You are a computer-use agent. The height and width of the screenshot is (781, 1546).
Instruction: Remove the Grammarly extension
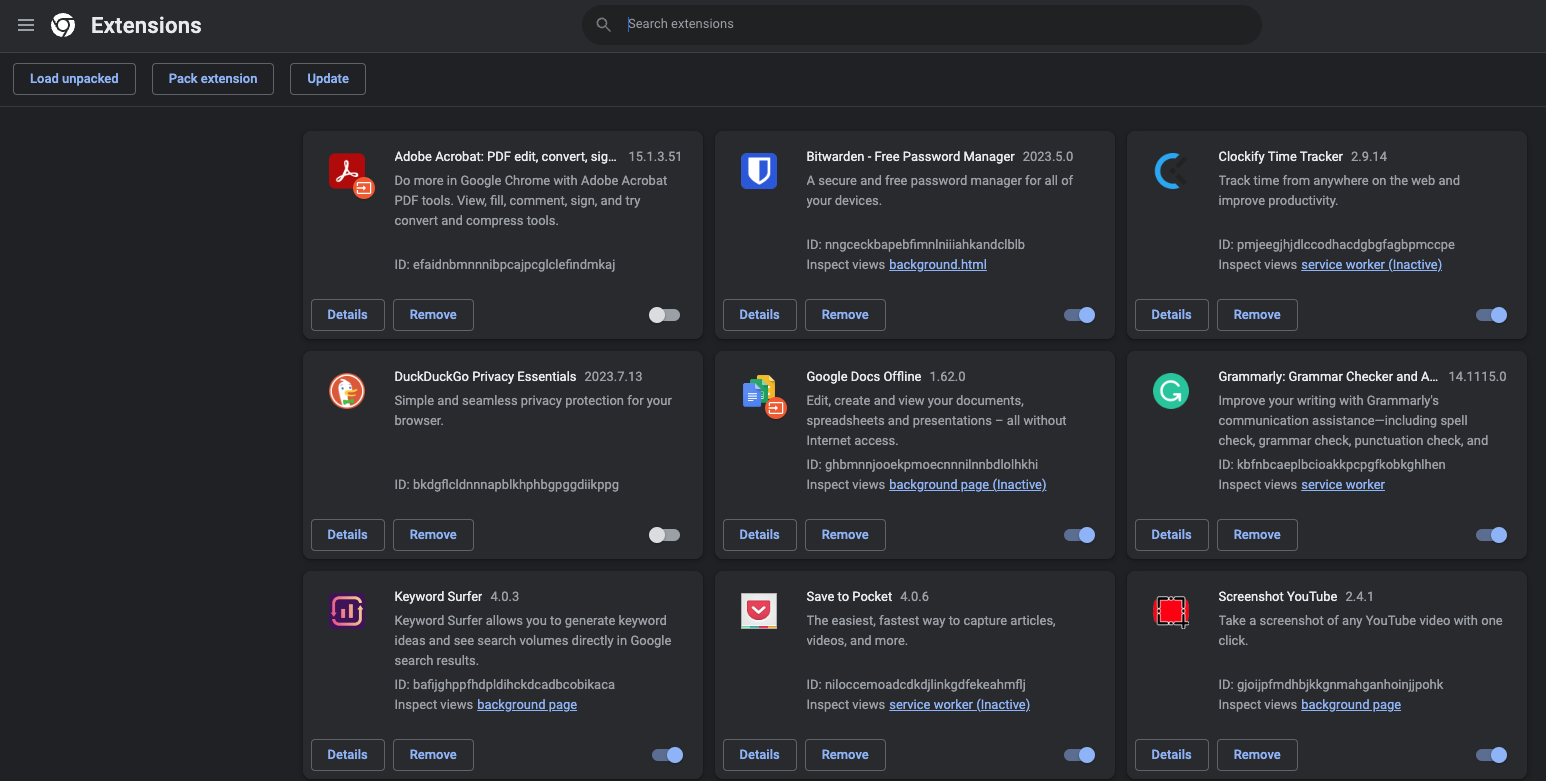(1257, 535)
